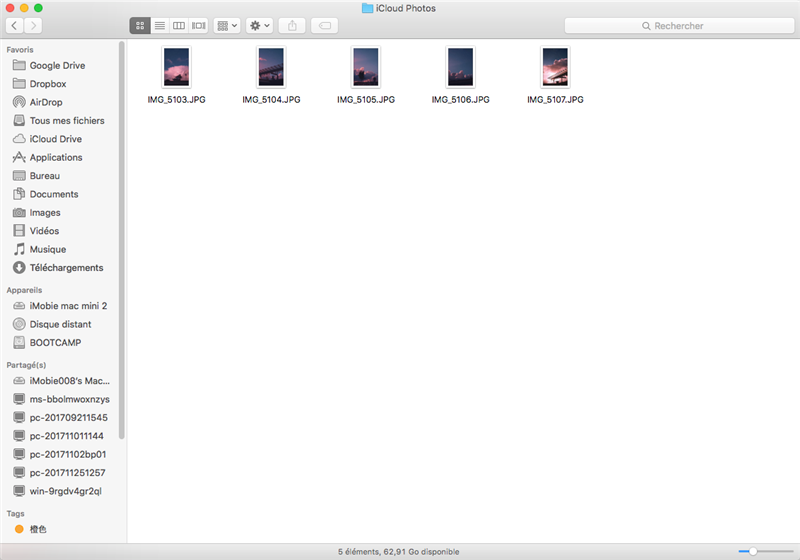Select Disque distant device
The width and height of the screenshot is (800, 560).
[60, 324]
